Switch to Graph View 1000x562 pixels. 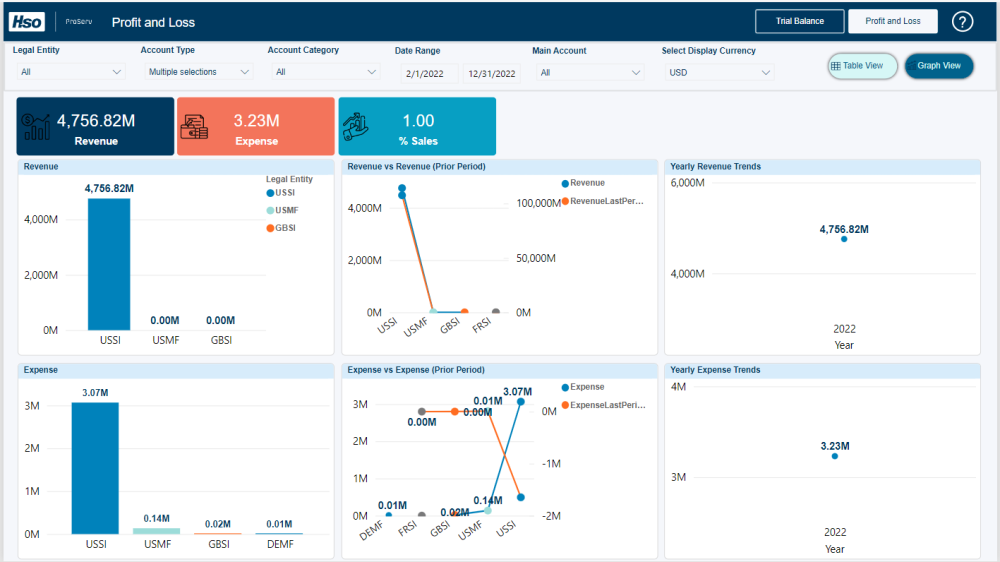(939, 66)
